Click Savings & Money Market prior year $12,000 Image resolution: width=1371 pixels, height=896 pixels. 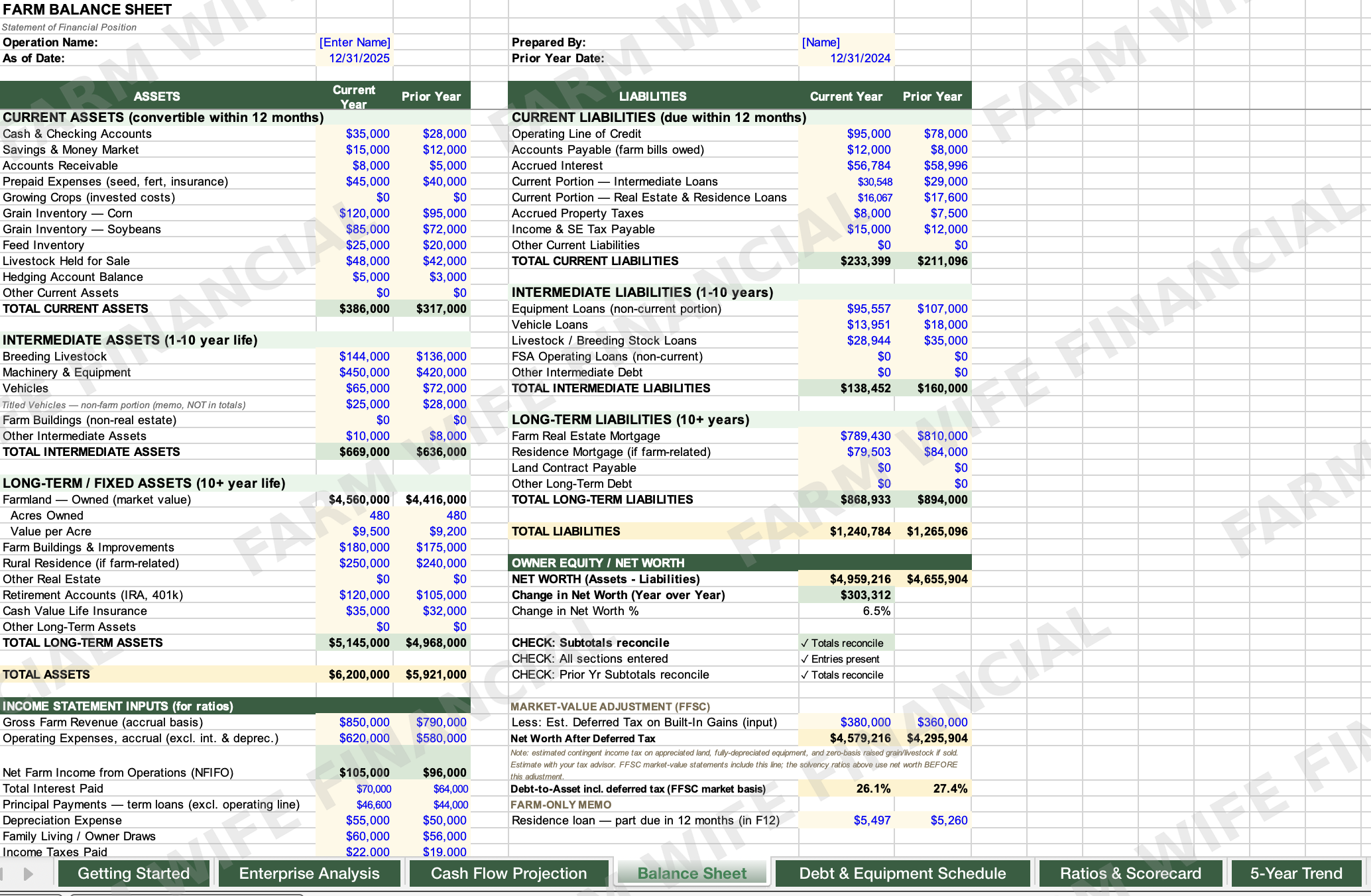tap(432, 150)
